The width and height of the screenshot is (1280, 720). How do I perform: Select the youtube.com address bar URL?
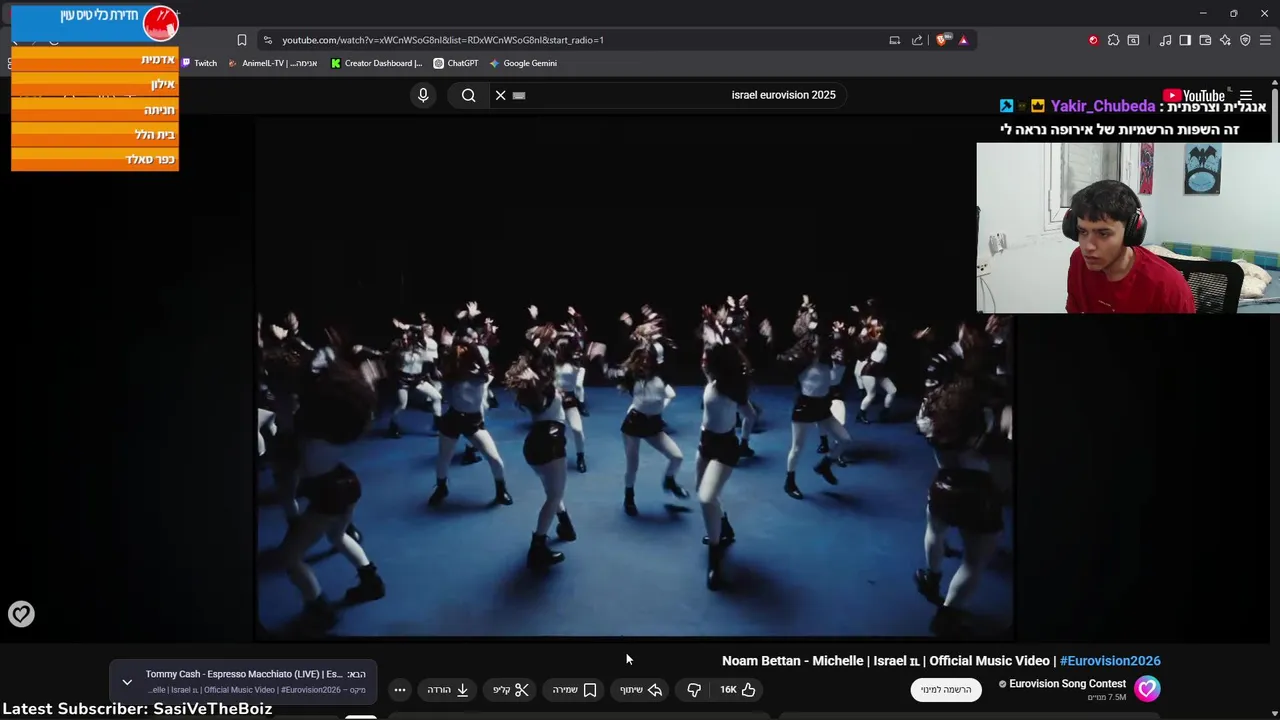(443, 40)
